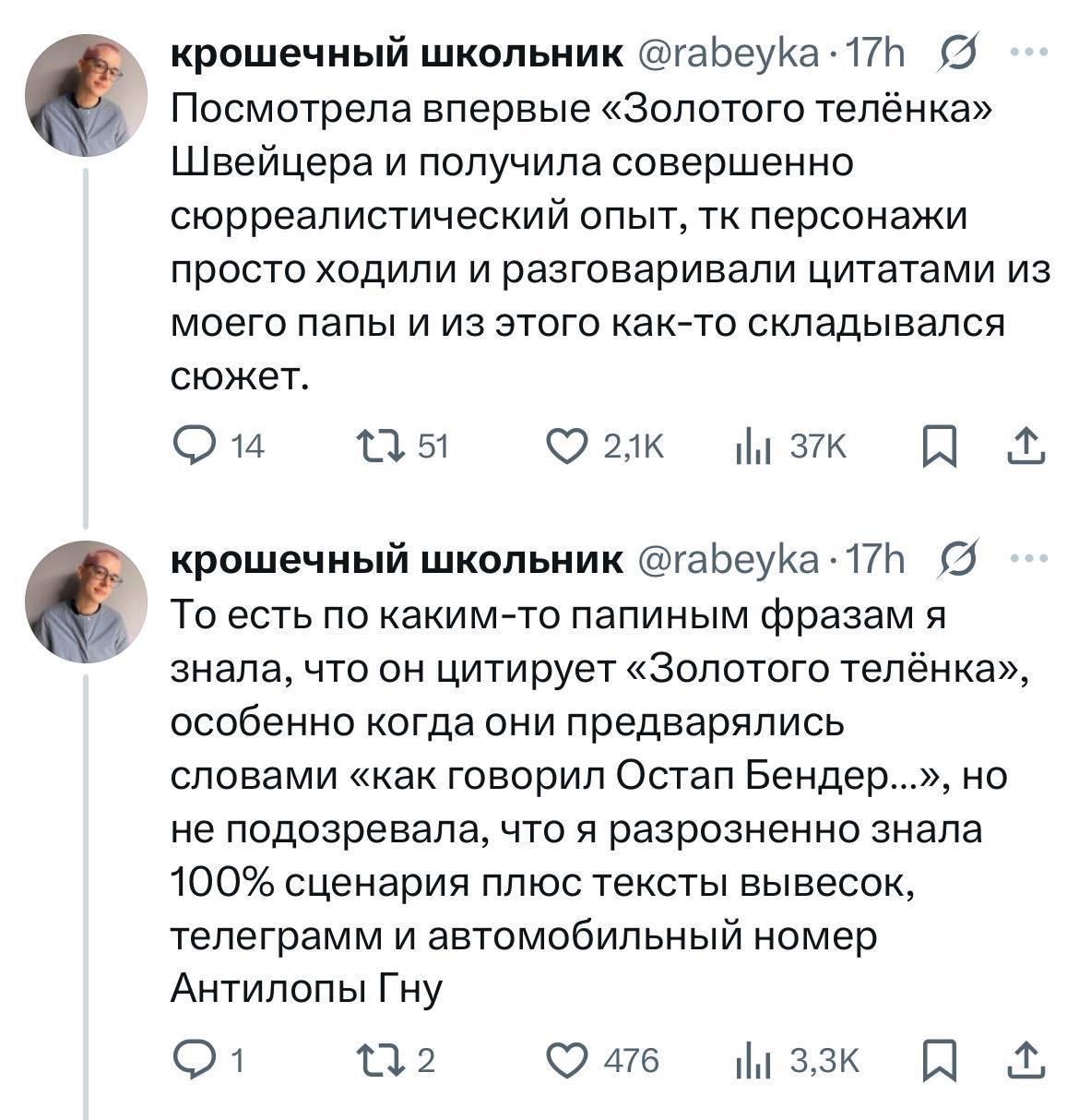The width and height of the screenshot is (1079, 1120).
Task: Reply to the first tweet about Золотого телёнка
Action: tap(193, 447)
